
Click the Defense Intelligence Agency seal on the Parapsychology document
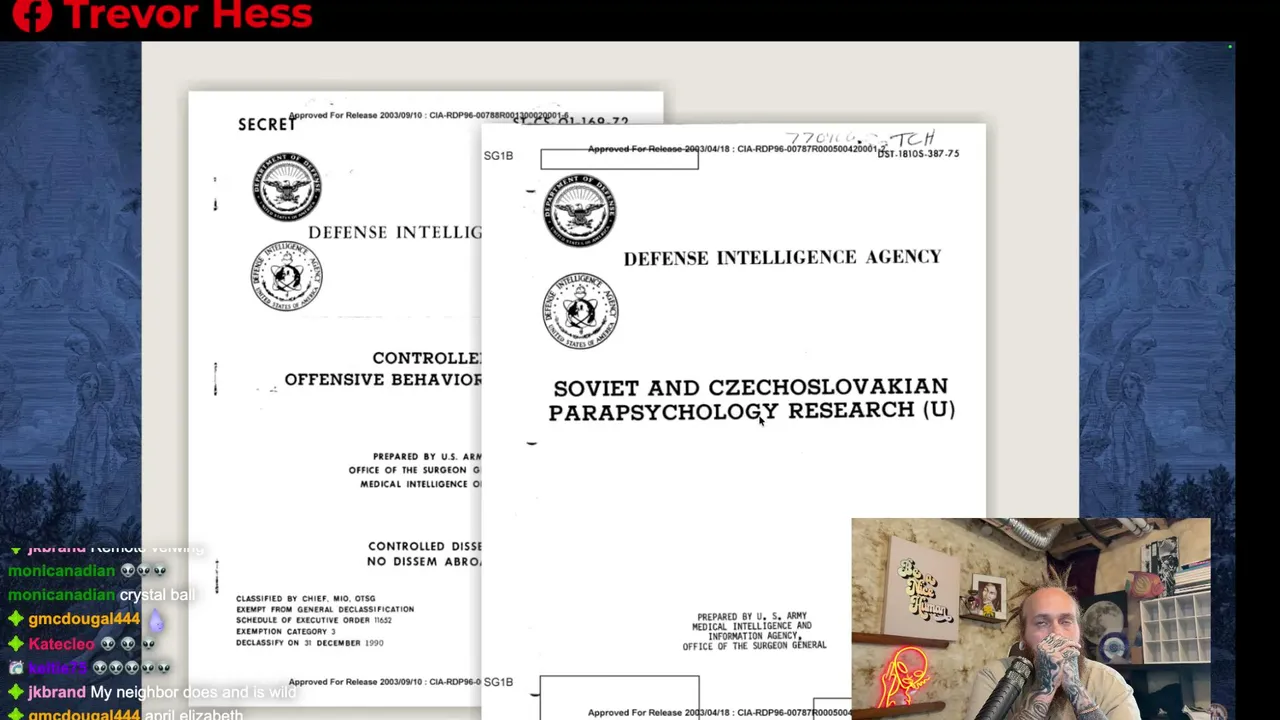[x=581, y=311]
